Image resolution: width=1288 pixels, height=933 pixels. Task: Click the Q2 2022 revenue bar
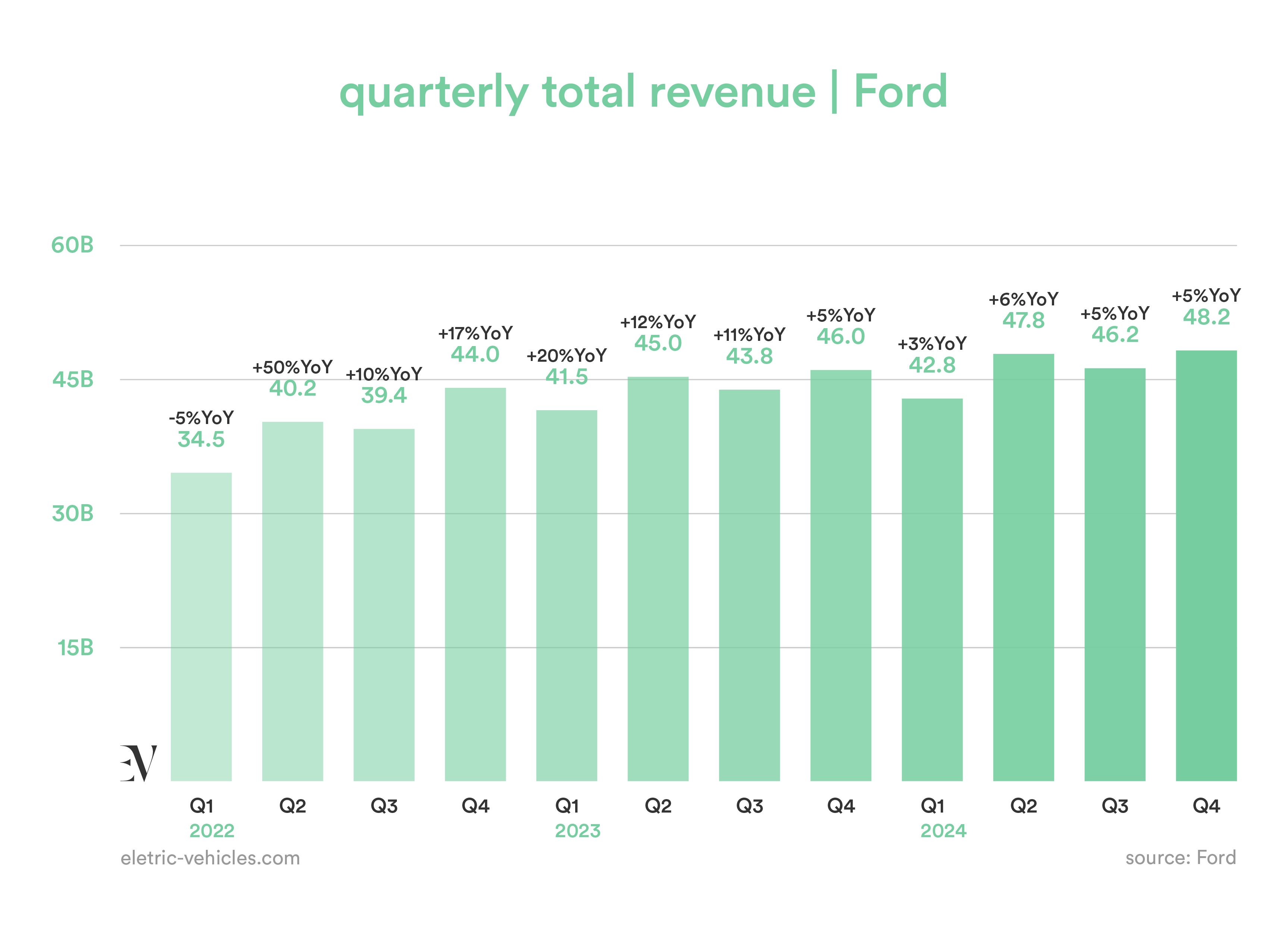click(292, 601)
